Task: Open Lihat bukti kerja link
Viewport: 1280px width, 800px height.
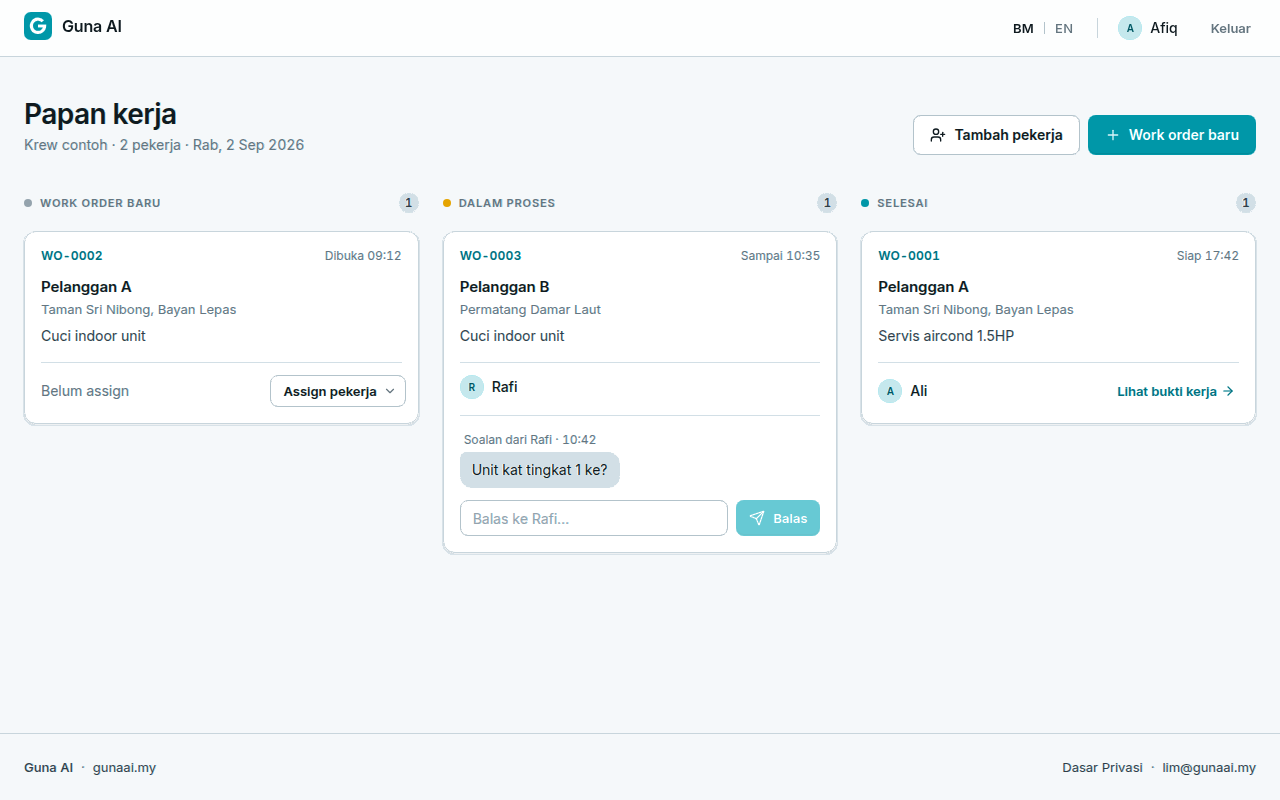Action: point(1176,391)
